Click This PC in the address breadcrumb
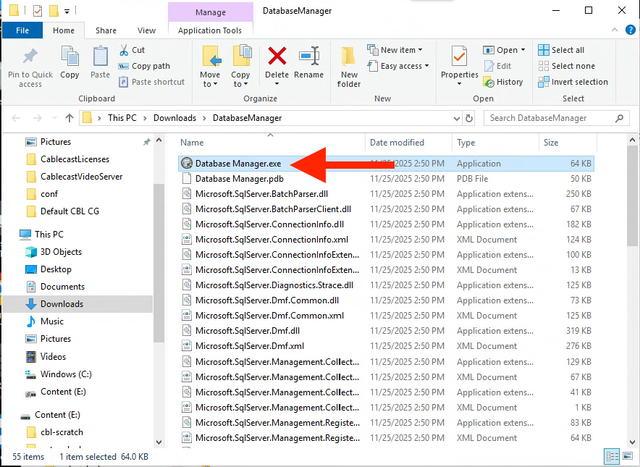The height and width of the screenshot is (467, 640). click(x=122, y=118)
